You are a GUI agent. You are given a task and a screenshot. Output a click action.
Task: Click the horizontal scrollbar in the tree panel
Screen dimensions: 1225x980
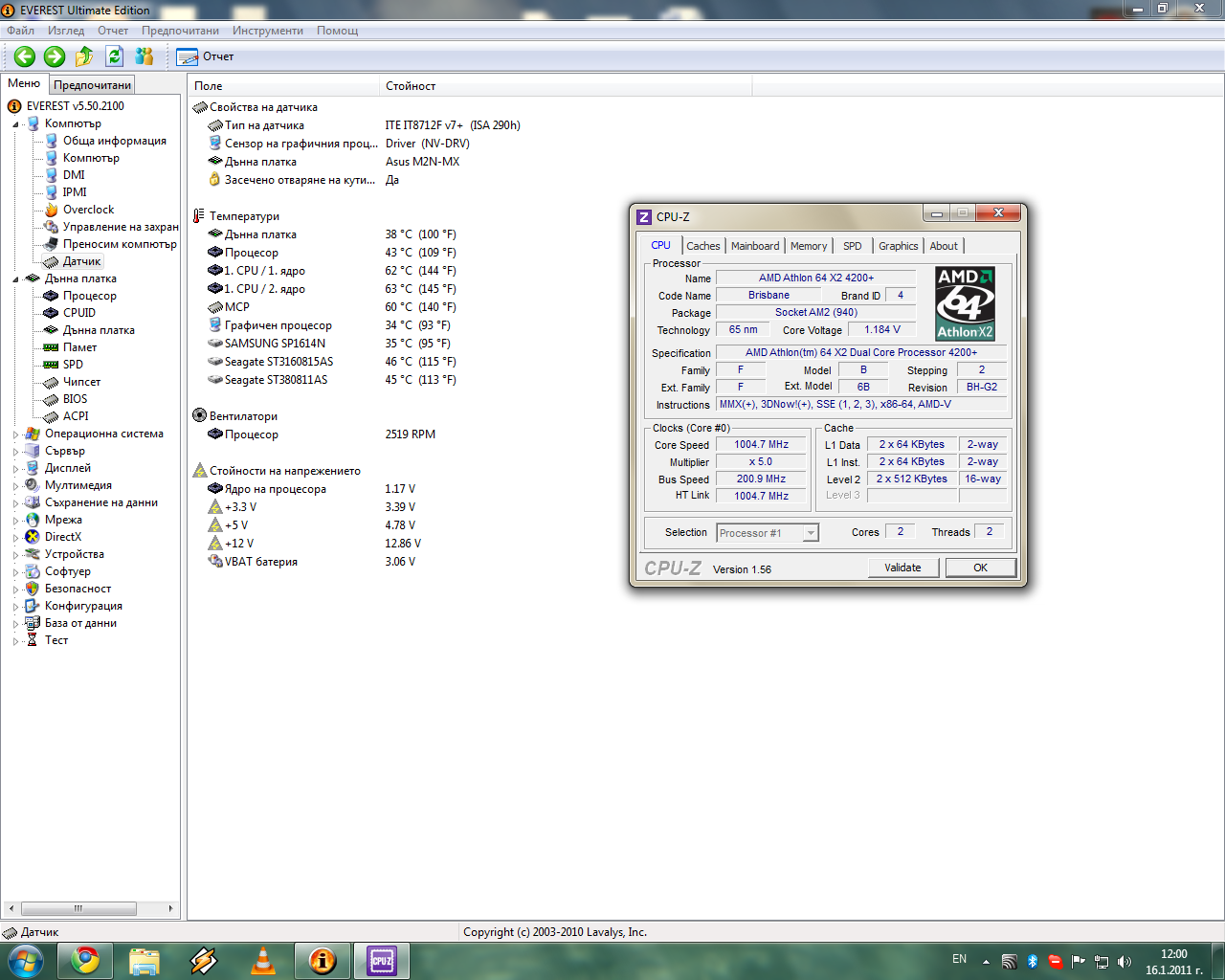pos(78,908)
